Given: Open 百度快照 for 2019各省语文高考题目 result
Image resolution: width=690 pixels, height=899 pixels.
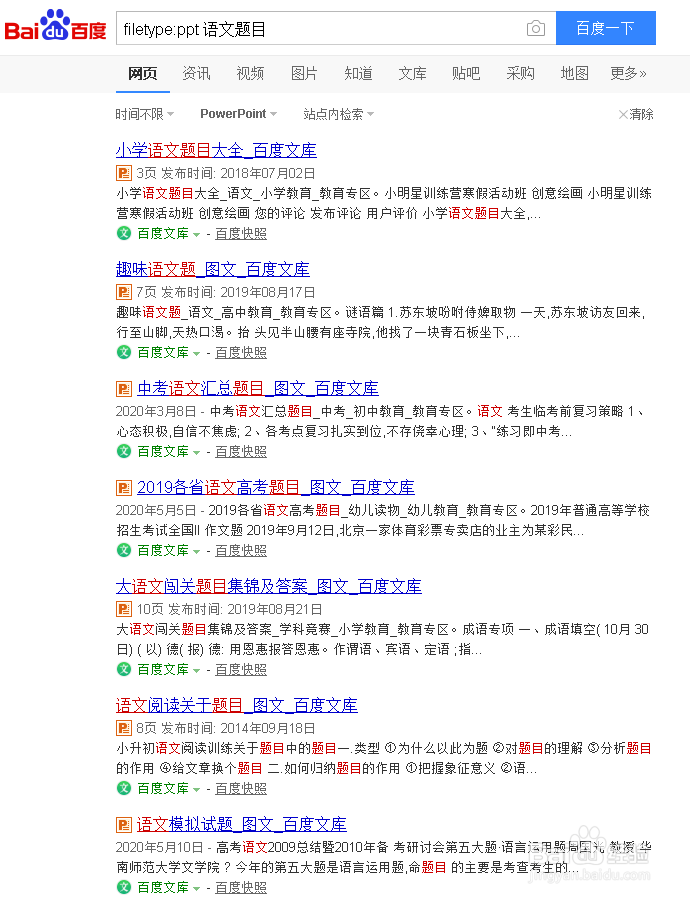Looking at the screenshot, I should coord(241,550).
